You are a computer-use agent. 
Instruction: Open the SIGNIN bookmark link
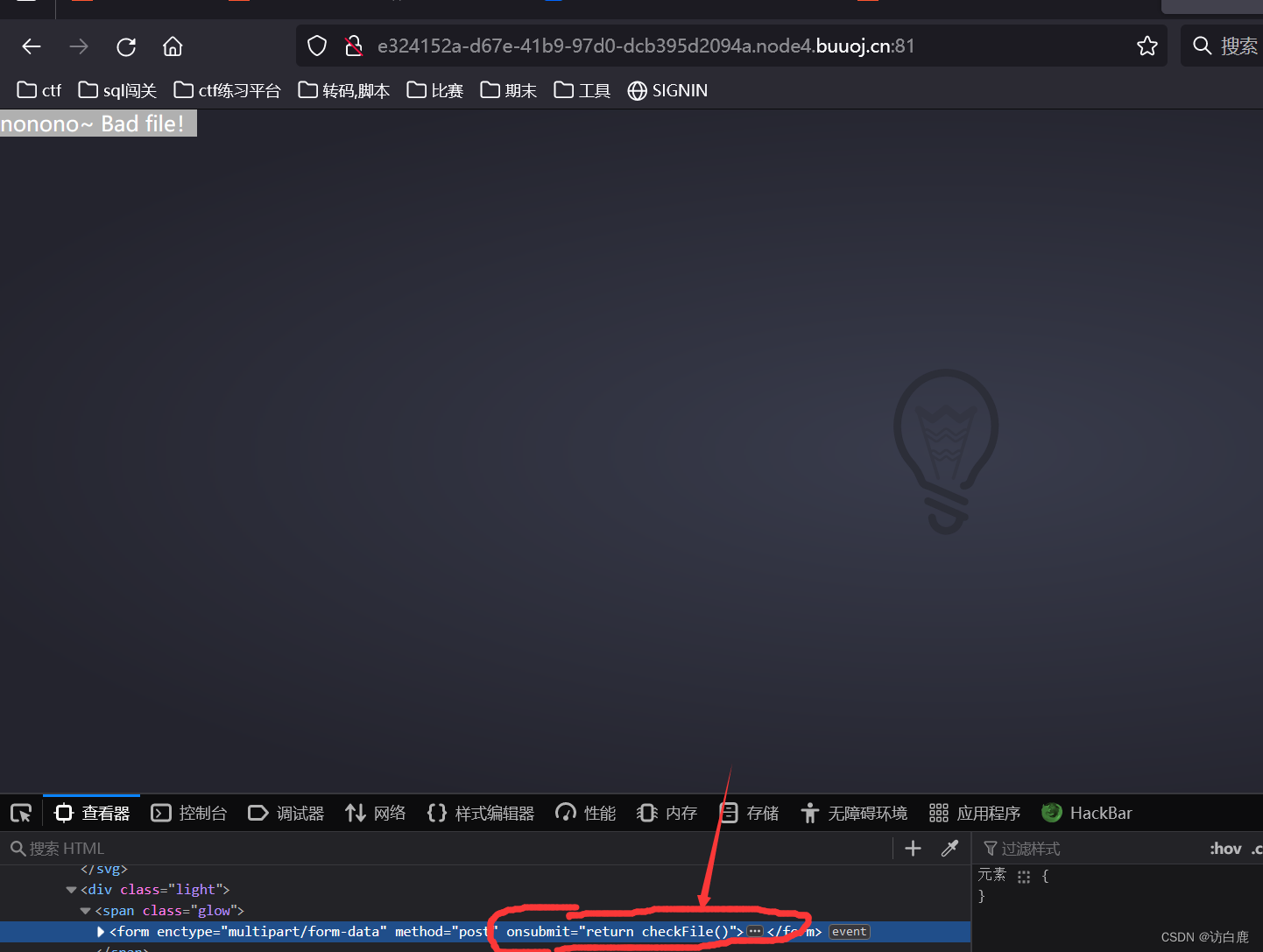tap(667, 90)
